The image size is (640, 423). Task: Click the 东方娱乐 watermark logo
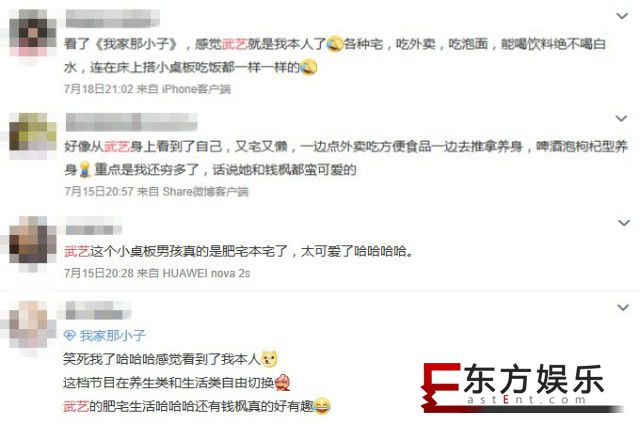522,387
